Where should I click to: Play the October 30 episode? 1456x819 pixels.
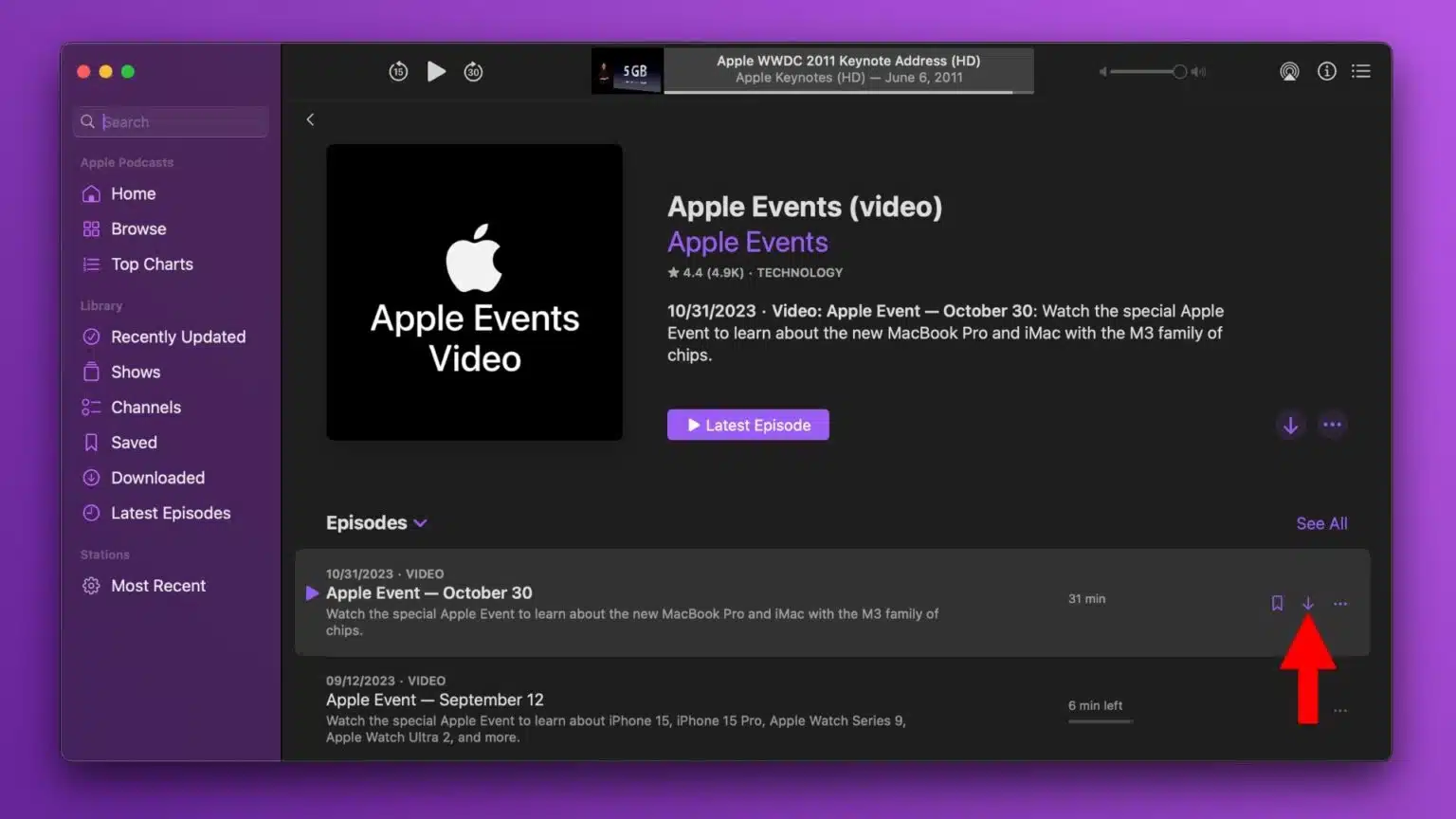pos(312,593)
